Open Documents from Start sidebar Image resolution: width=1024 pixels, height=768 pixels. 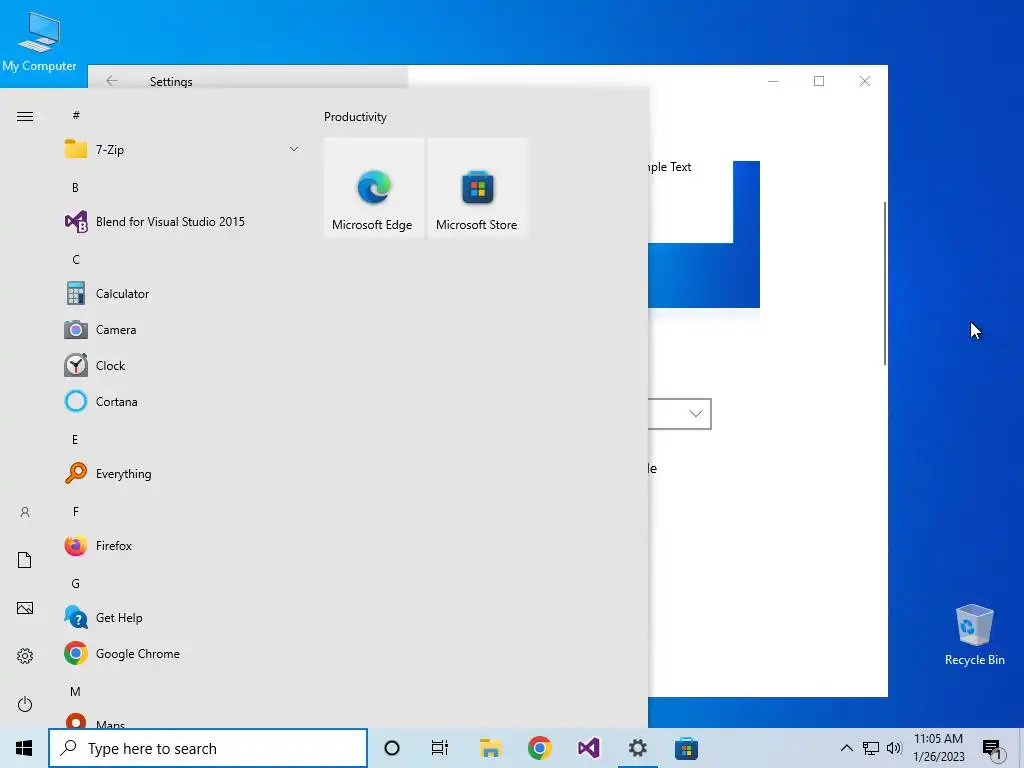(25, 560)
